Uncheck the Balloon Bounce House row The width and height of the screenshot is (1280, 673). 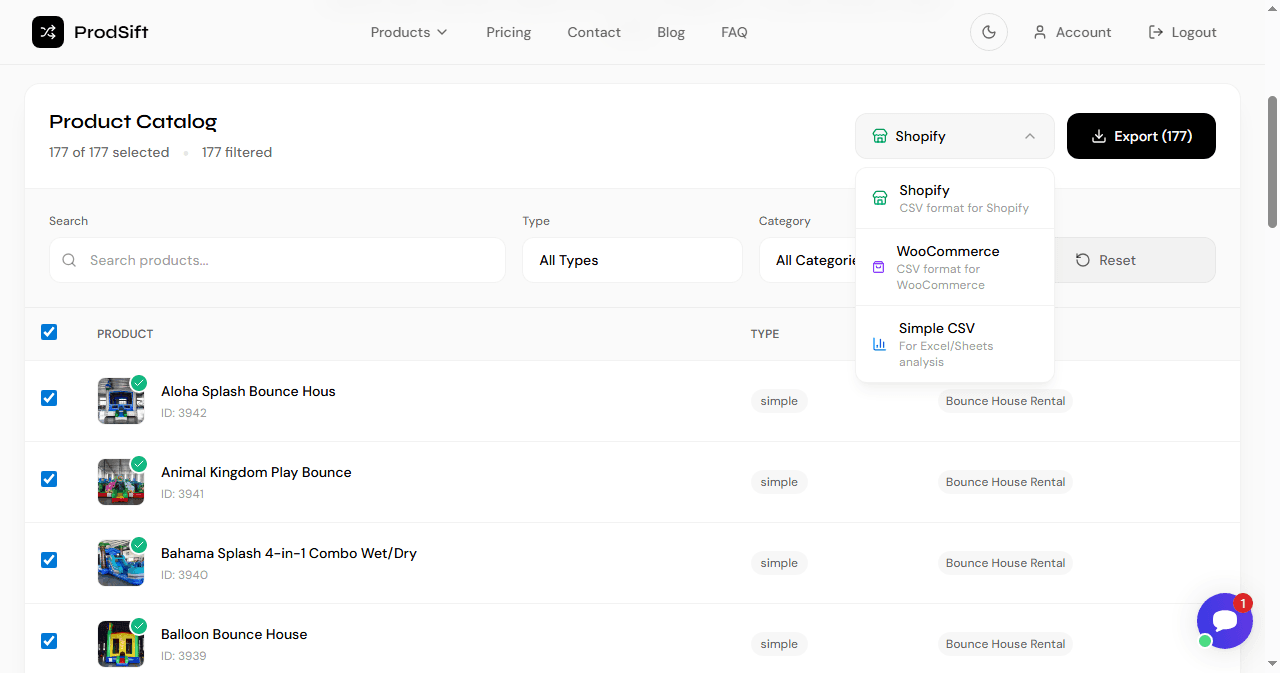pyautogui.click(x=49, y=641)
